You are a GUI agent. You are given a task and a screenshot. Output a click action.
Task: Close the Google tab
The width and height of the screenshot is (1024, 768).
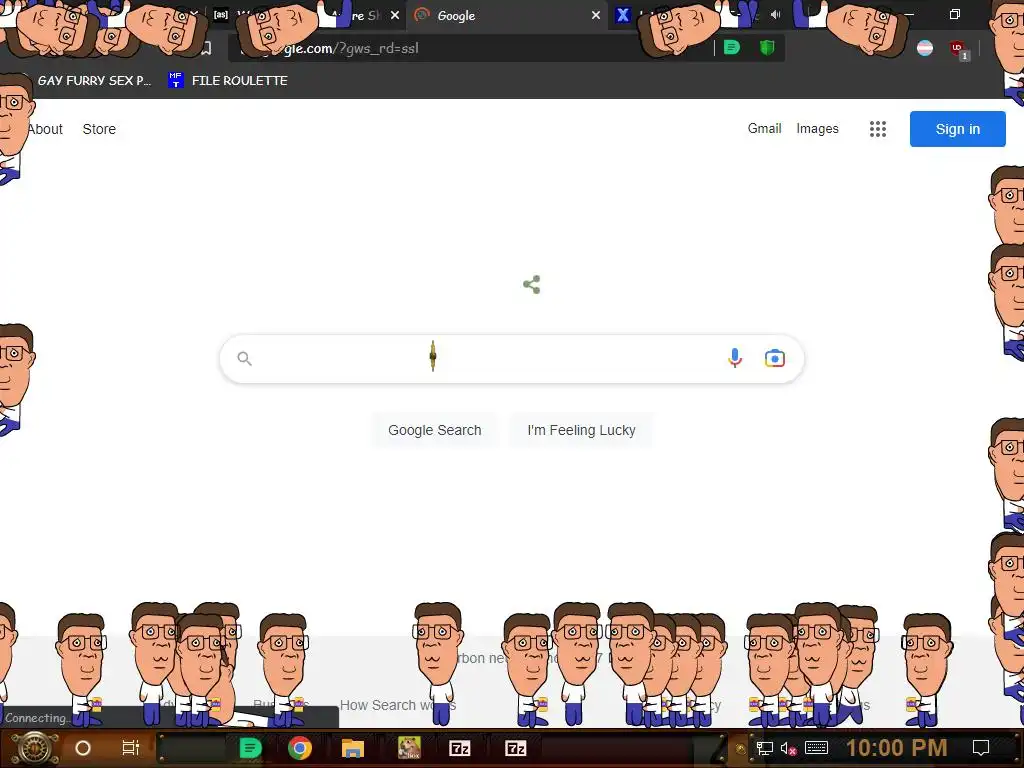tap(596, 15)
